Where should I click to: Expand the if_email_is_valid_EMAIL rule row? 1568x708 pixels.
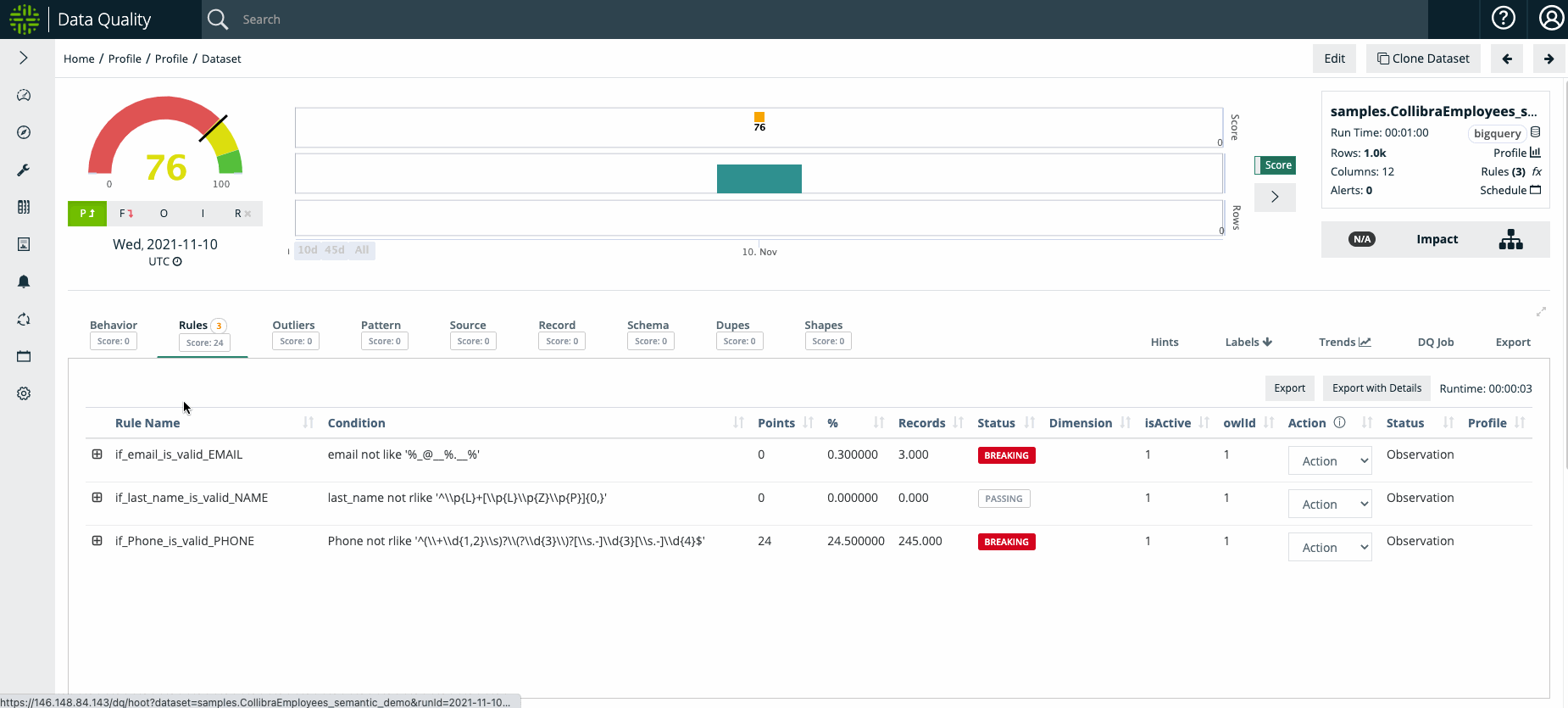click(97, 454)
